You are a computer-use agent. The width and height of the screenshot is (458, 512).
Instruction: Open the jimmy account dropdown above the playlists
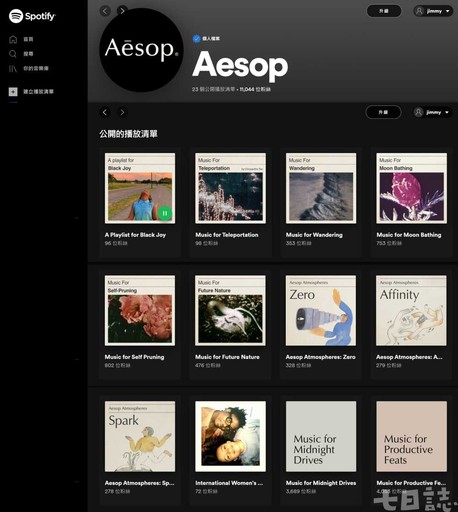[432, 112]
